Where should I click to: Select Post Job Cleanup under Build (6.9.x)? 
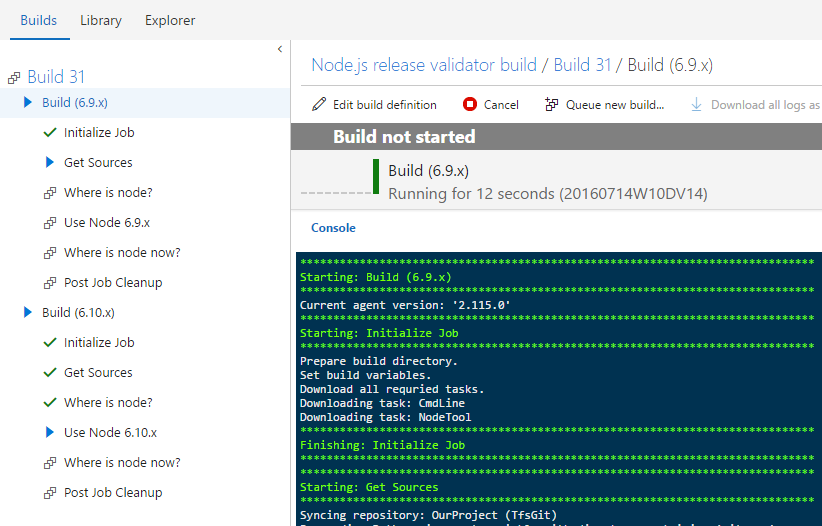112,283
